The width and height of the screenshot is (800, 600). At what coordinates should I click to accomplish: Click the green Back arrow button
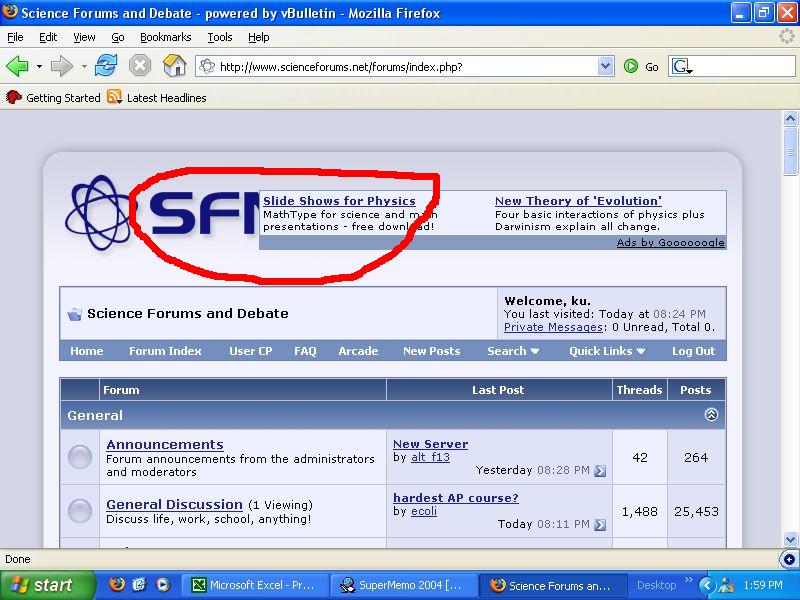(x=17, y=66)
